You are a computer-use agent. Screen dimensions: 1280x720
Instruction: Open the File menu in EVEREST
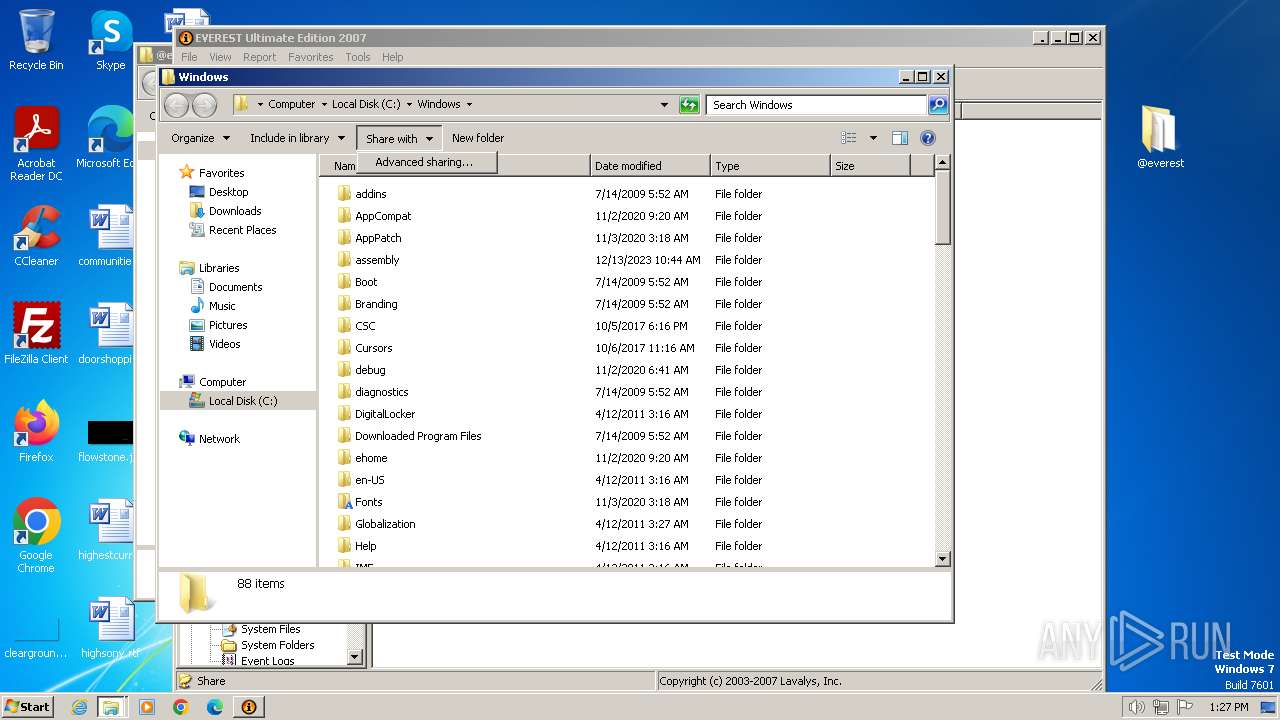pos(189,57)
